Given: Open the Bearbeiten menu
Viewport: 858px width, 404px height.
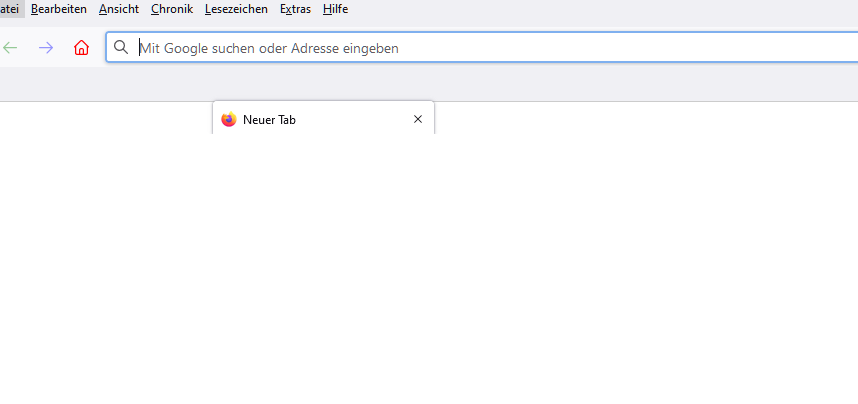Looking at the screenshot, I should point(59,9).
